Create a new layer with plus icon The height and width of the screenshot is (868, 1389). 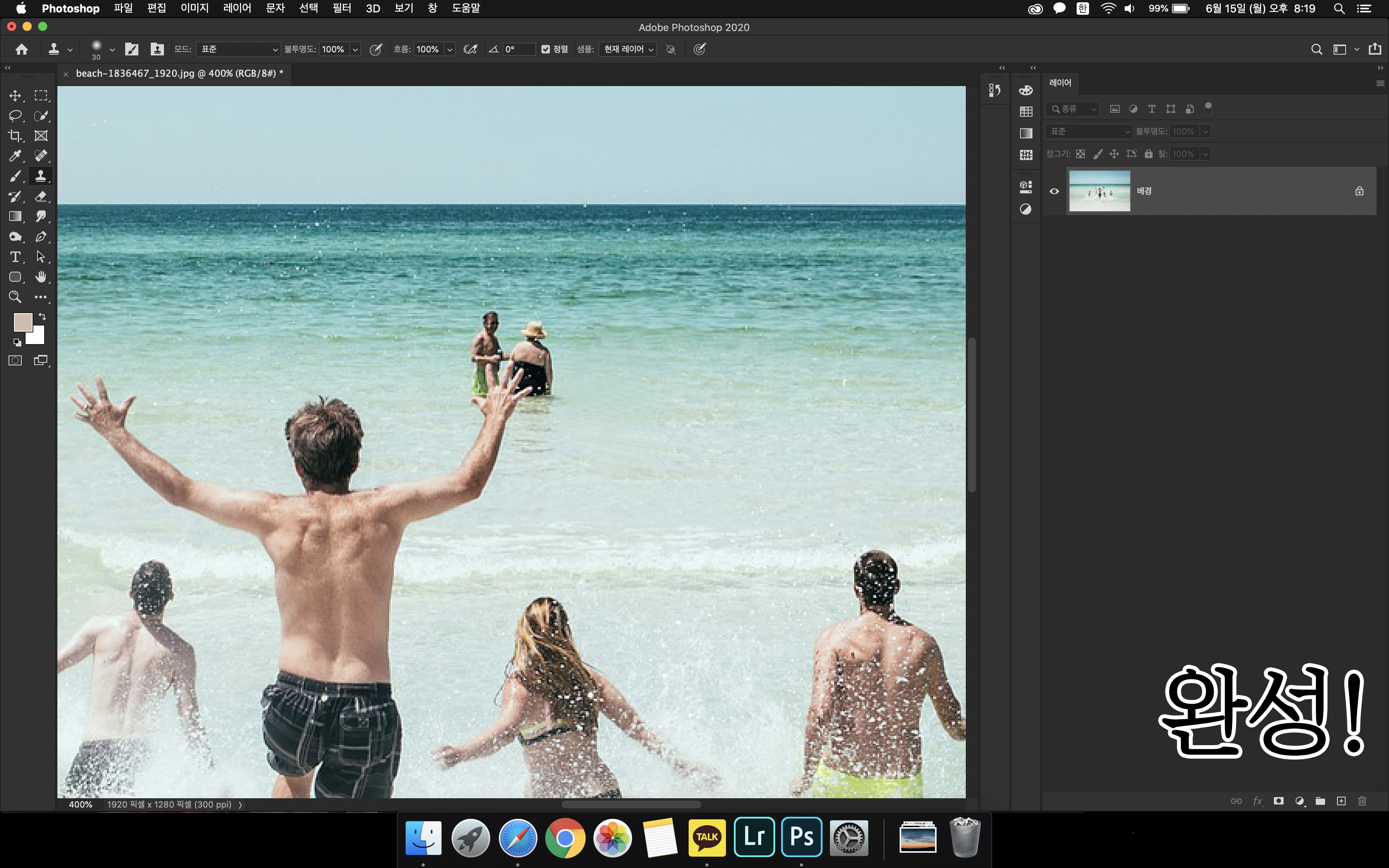(1341, 801)
